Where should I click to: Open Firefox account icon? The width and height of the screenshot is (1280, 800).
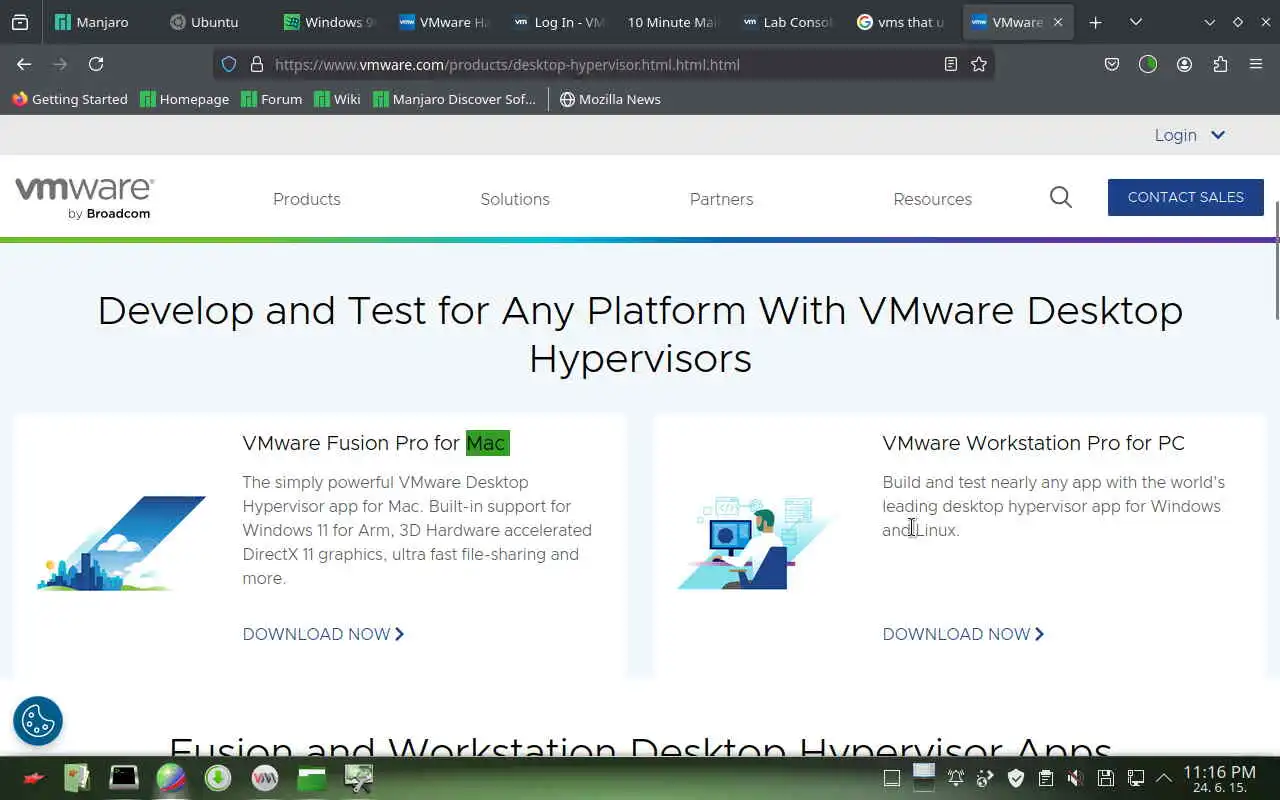[1184, 64]
